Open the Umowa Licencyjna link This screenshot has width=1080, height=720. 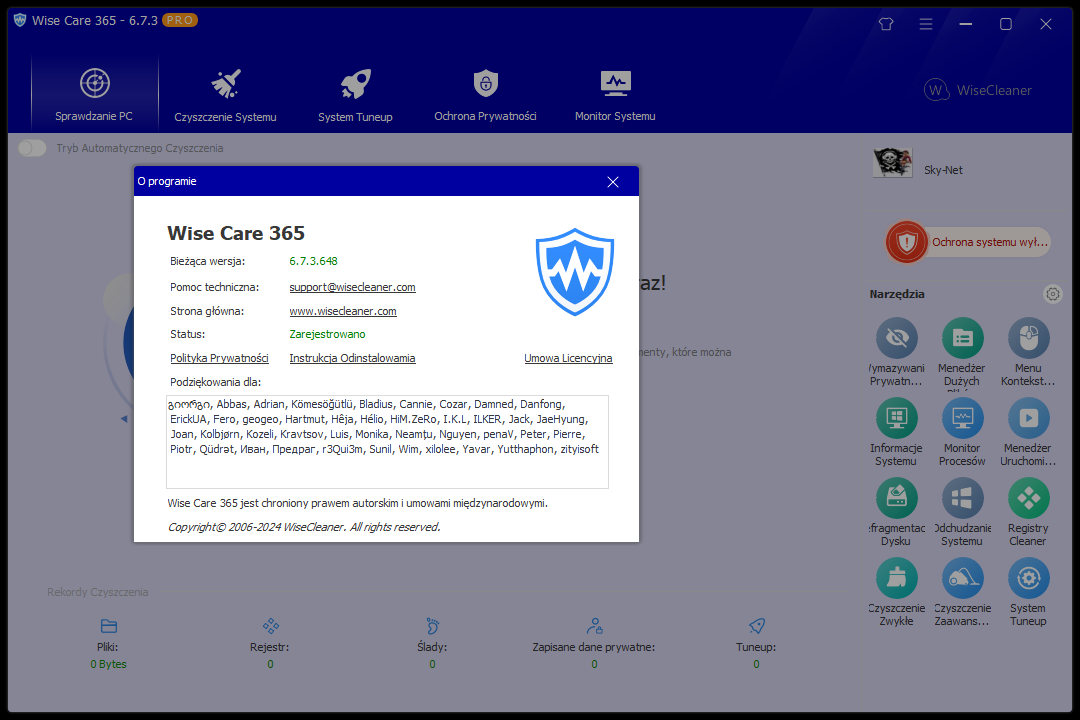pos(568,358)
